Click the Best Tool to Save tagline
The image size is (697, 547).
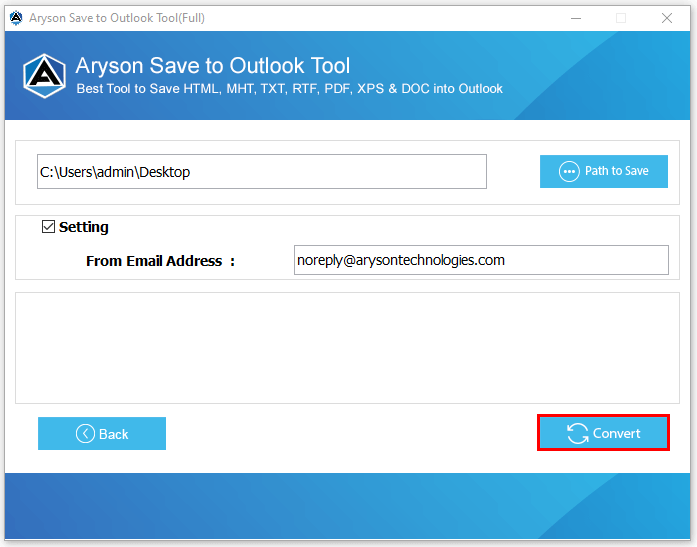click(x=289, y=89)
